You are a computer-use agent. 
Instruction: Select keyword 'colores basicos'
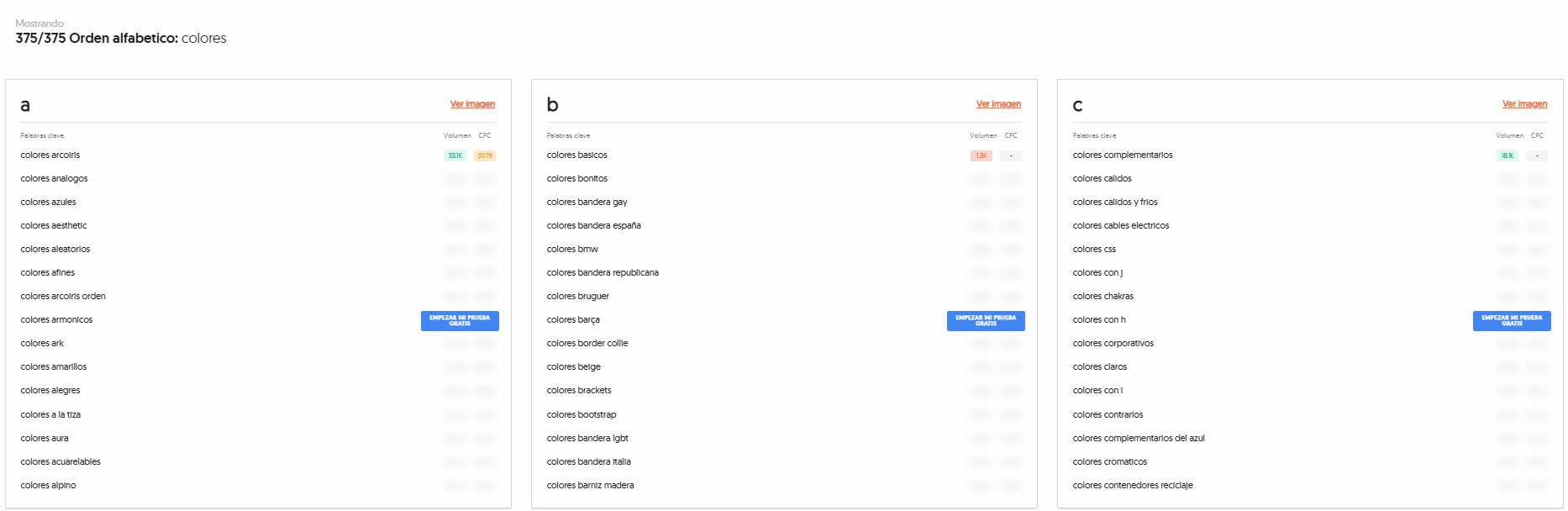(576, 155)
